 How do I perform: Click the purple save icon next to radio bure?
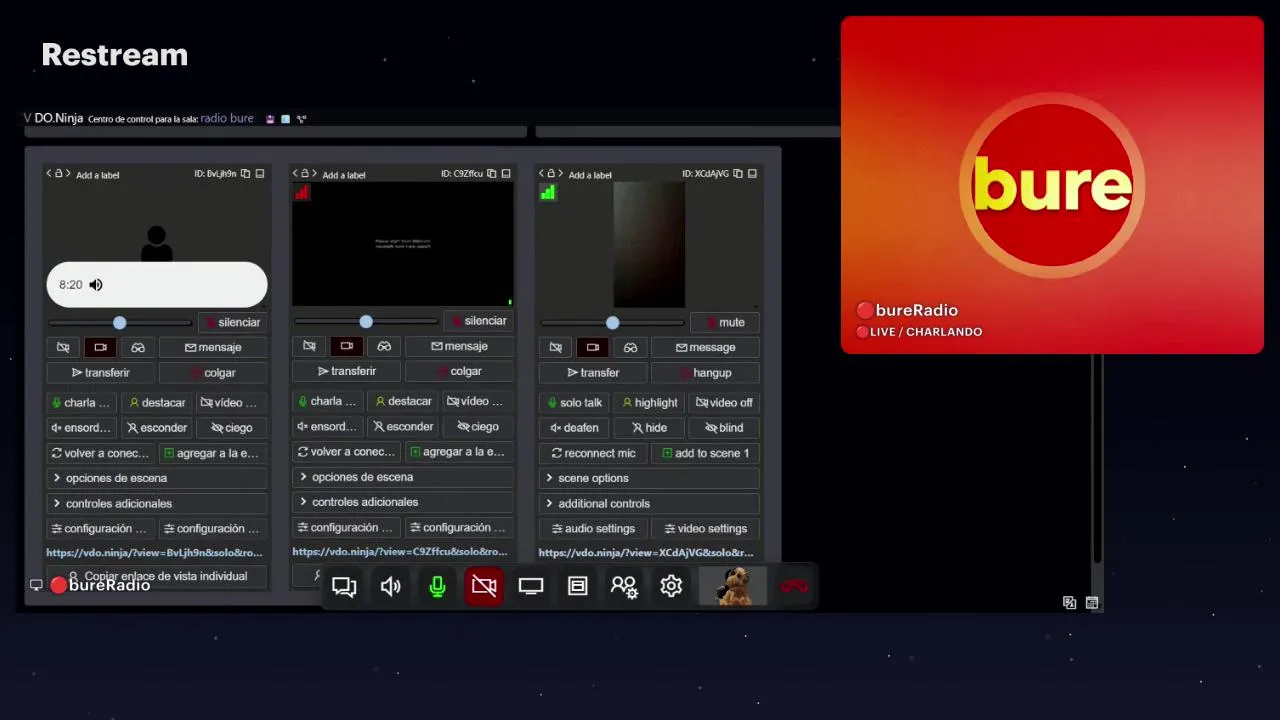(270, 119)
